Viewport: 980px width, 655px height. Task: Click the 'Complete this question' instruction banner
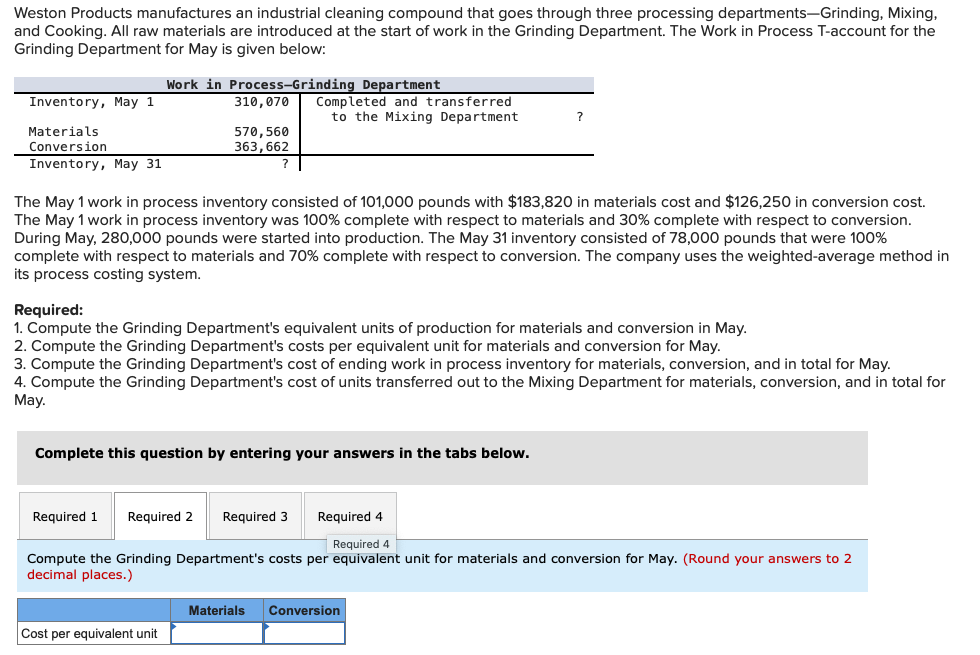point(442,458)
